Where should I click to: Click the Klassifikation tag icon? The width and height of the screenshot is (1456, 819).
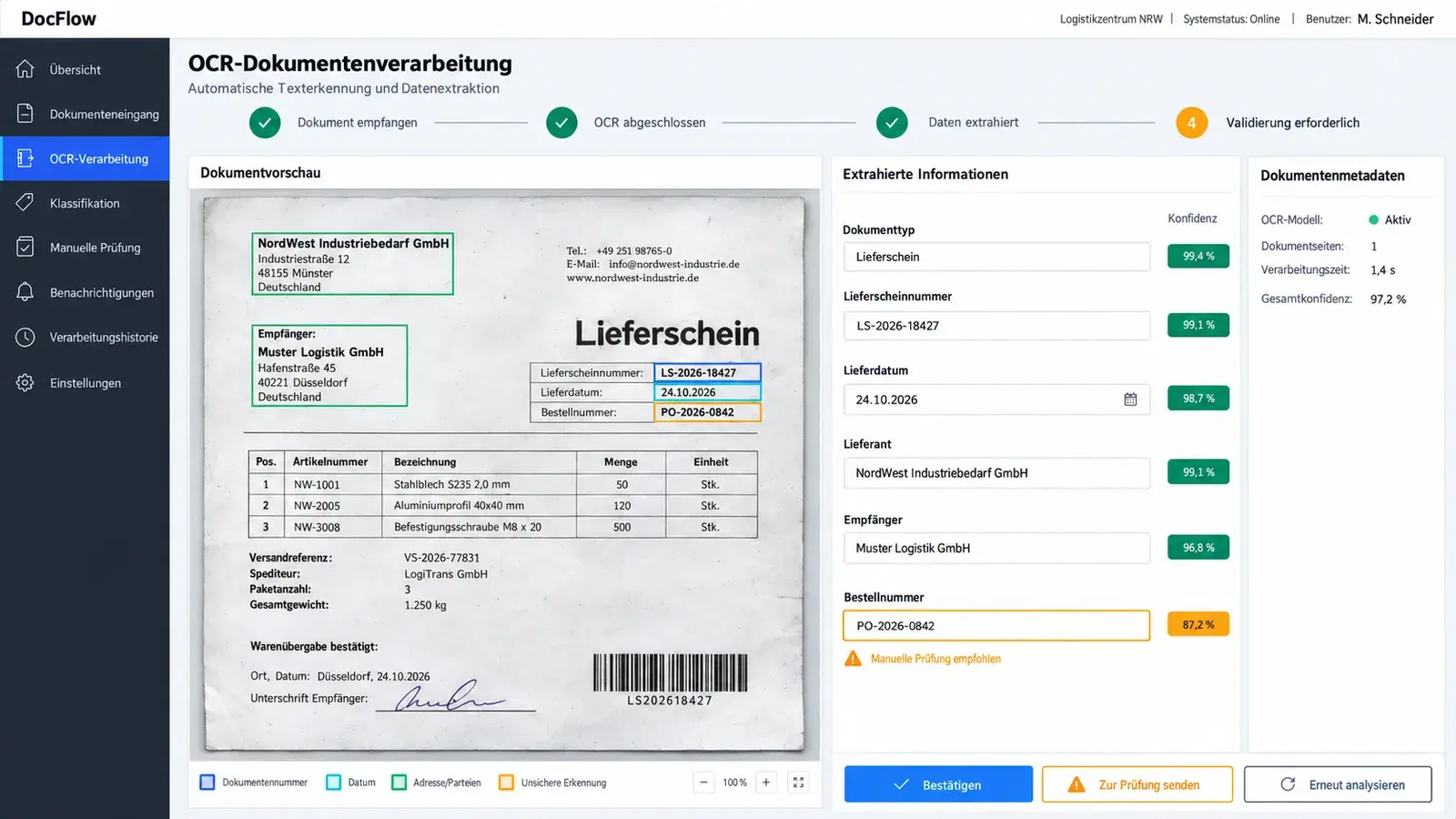[x=25, y=203]
